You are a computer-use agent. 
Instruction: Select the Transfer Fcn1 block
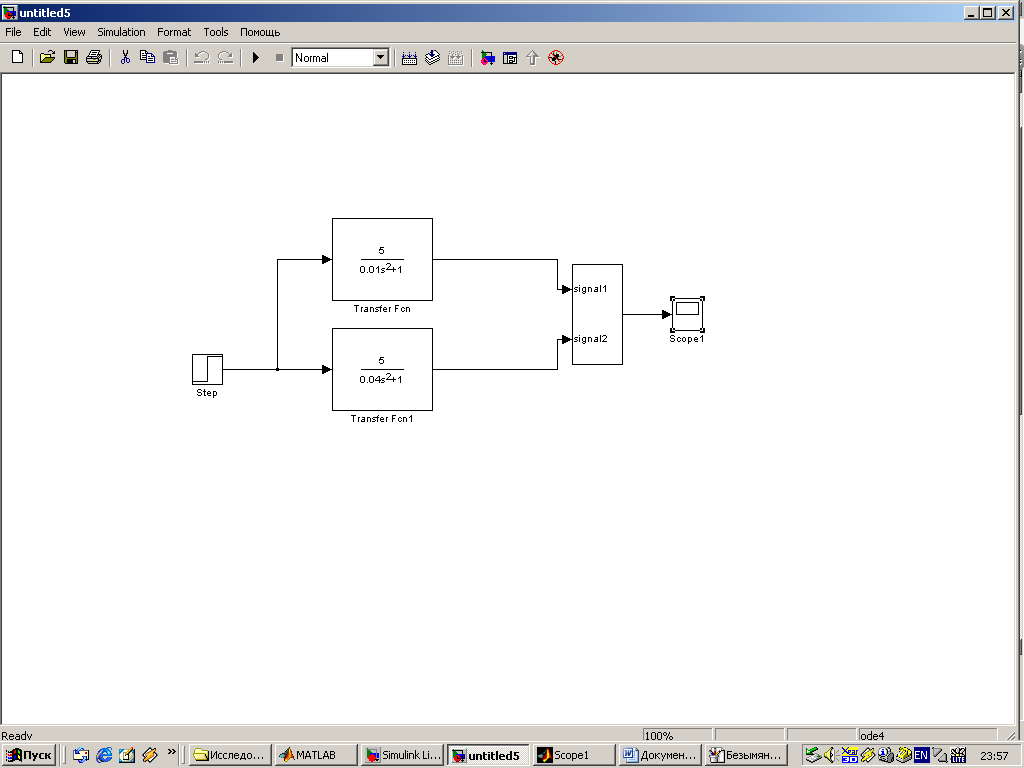pos(382,369)
